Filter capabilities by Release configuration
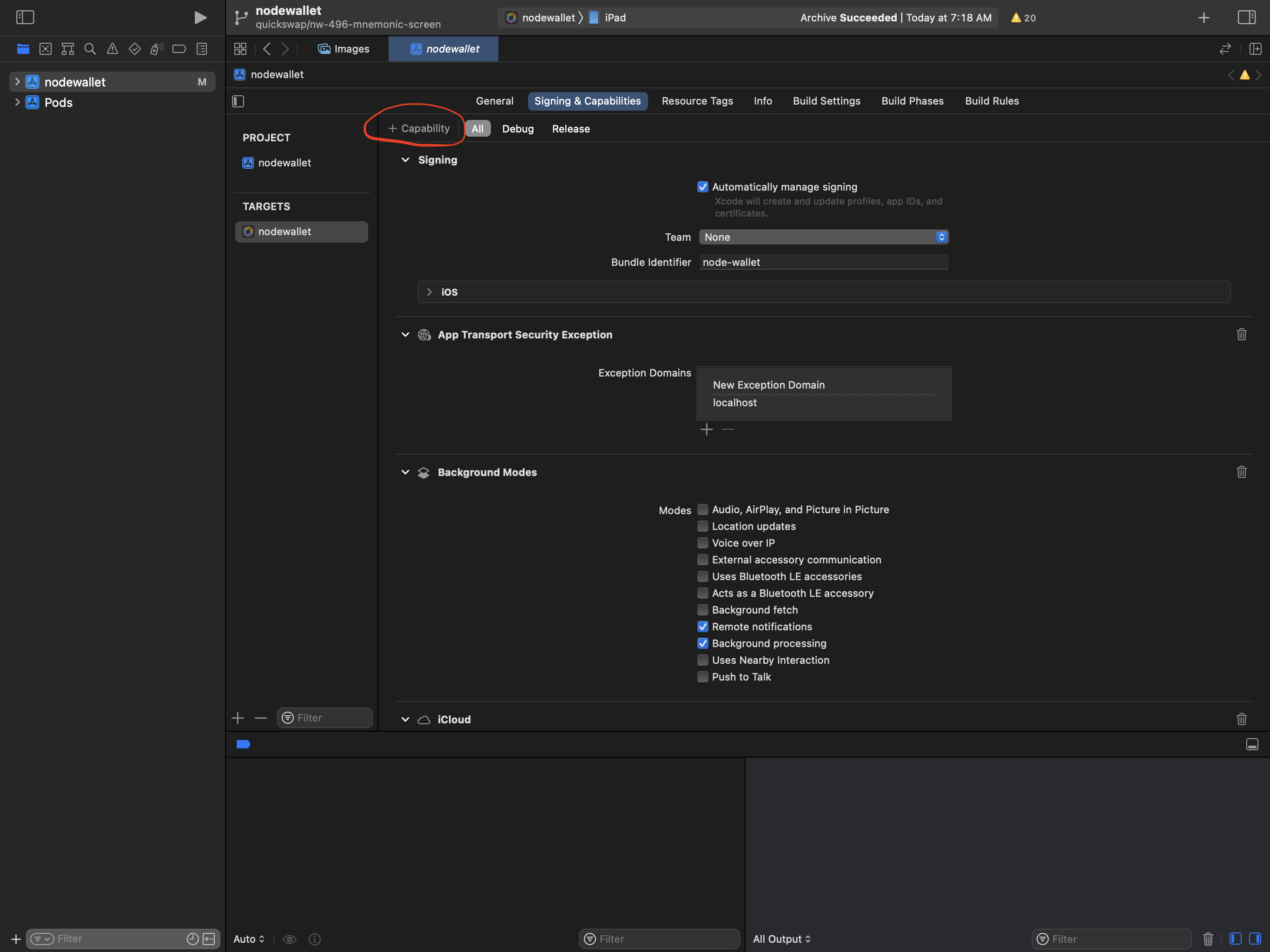 (571, 129)
